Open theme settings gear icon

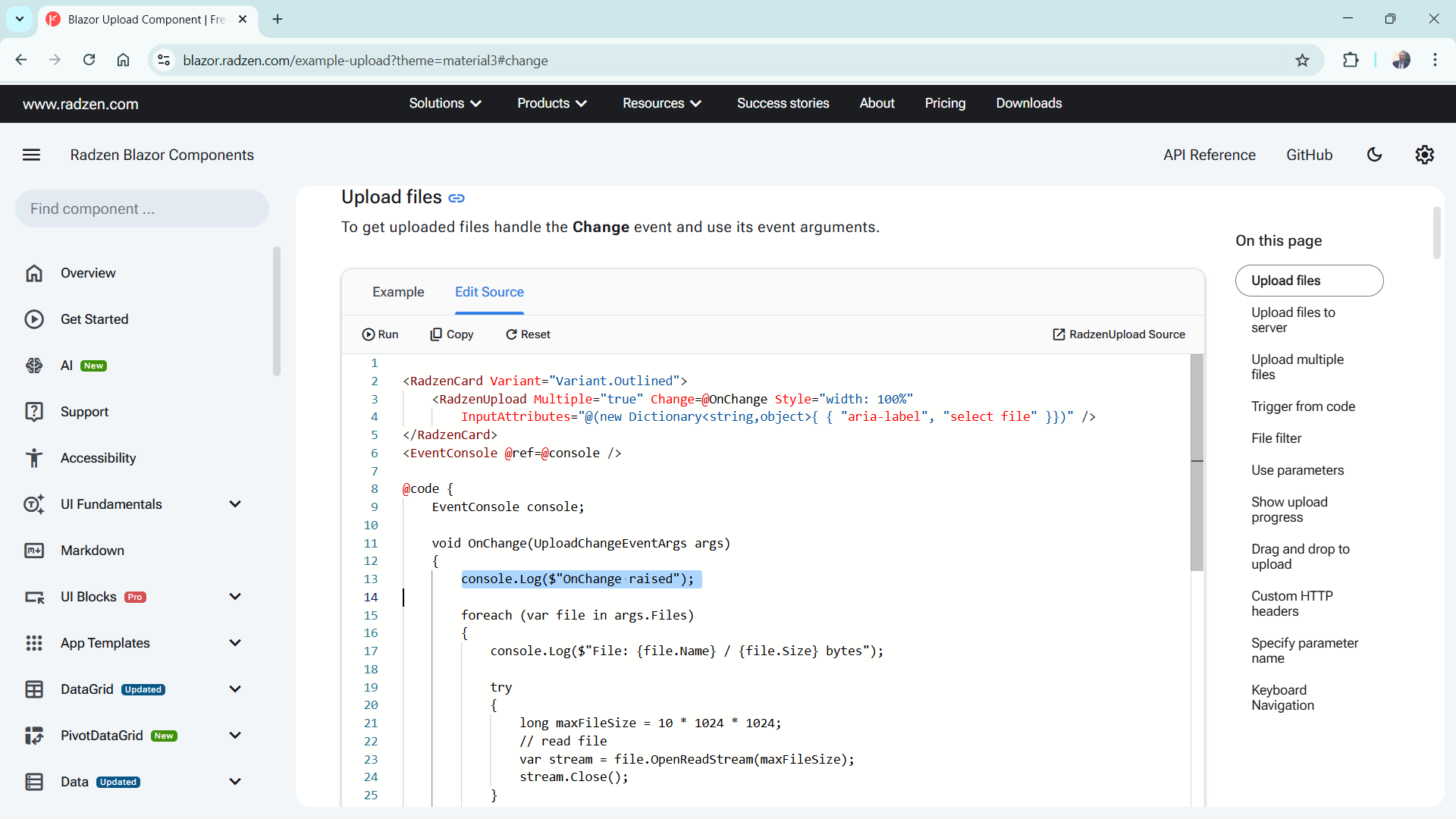tap(1424, 155)
